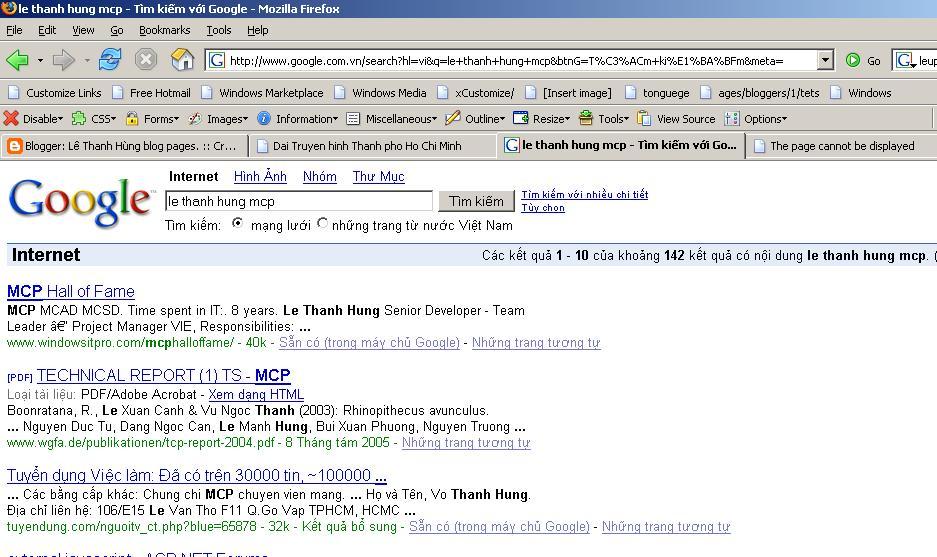Open the 'MCP Hall of Fame' result
Screen dimensions: 937x557
click(x=71, y=291)
